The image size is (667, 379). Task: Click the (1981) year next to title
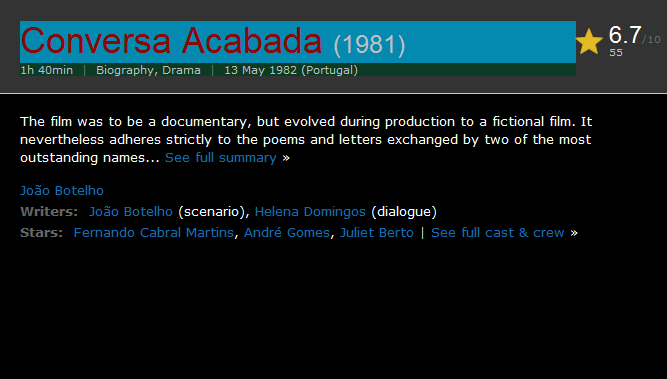[x=369, y=45]
